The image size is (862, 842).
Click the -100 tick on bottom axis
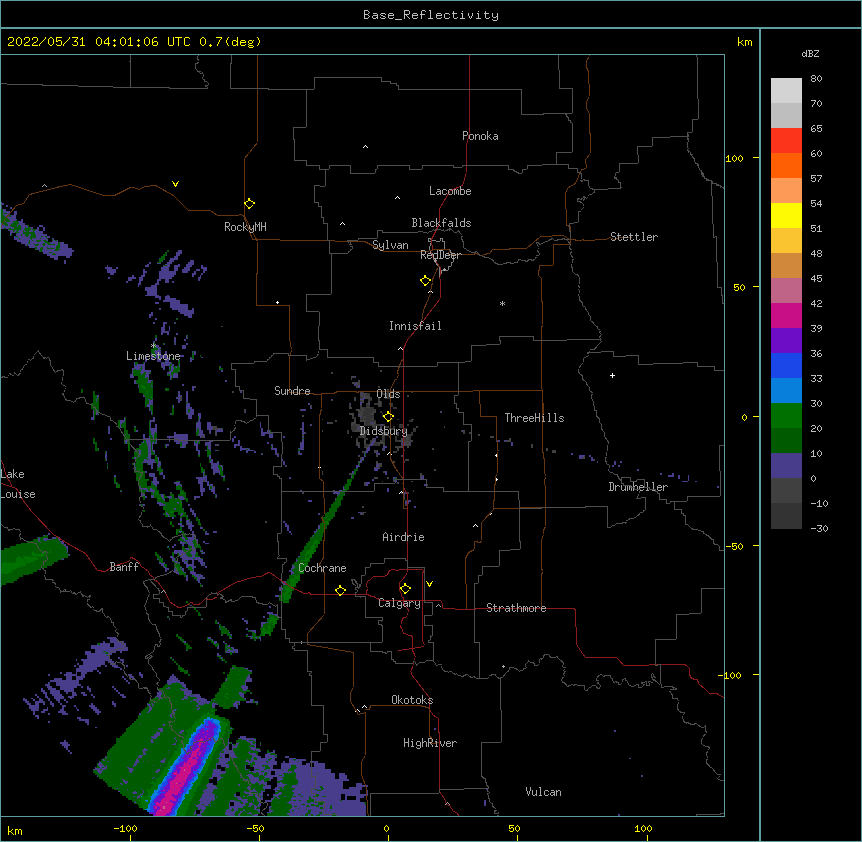click(x=126, y=828)
